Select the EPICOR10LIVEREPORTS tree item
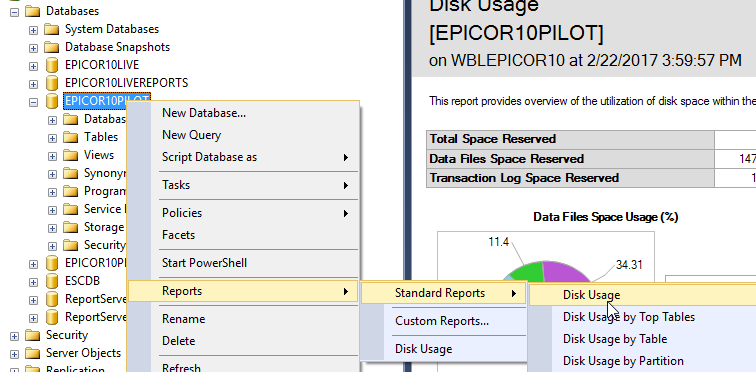756x372 pixels. [126, 83]
